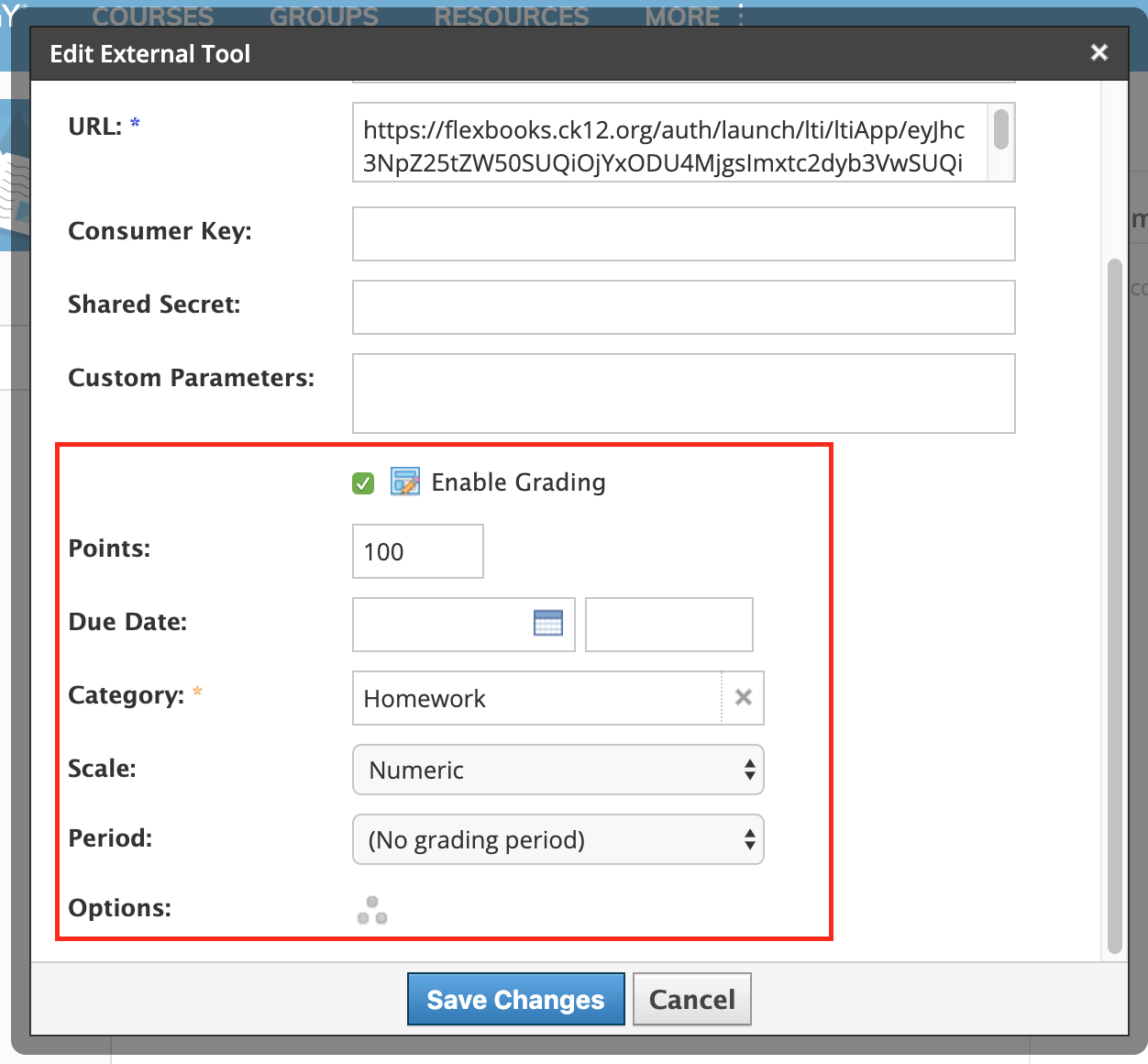Click the dialog's vertical scrollbar
Image resolution: width=1148 pixels, height=1064 pixels.
point(1115,606)
